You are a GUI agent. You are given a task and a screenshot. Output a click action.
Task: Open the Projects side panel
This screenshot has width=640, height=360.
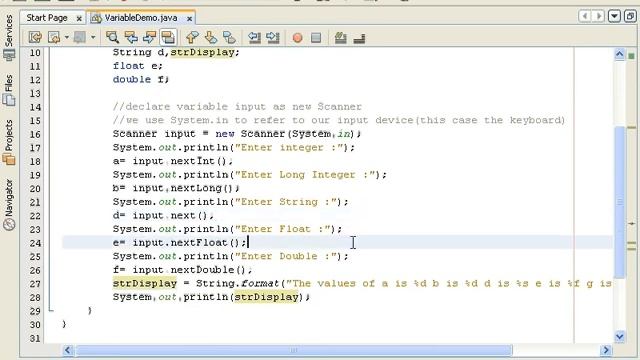coord(9,142)
